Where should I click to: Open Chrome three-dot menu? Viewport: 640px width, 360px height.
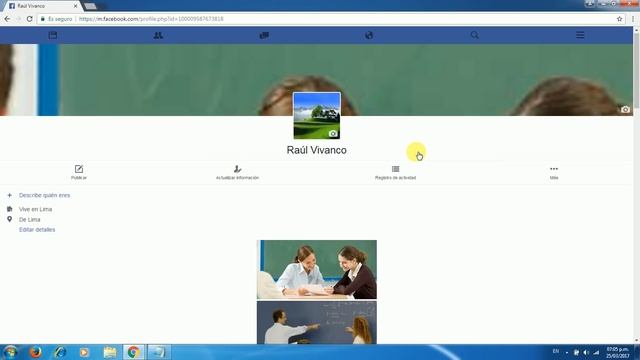[x=633, y=19]
